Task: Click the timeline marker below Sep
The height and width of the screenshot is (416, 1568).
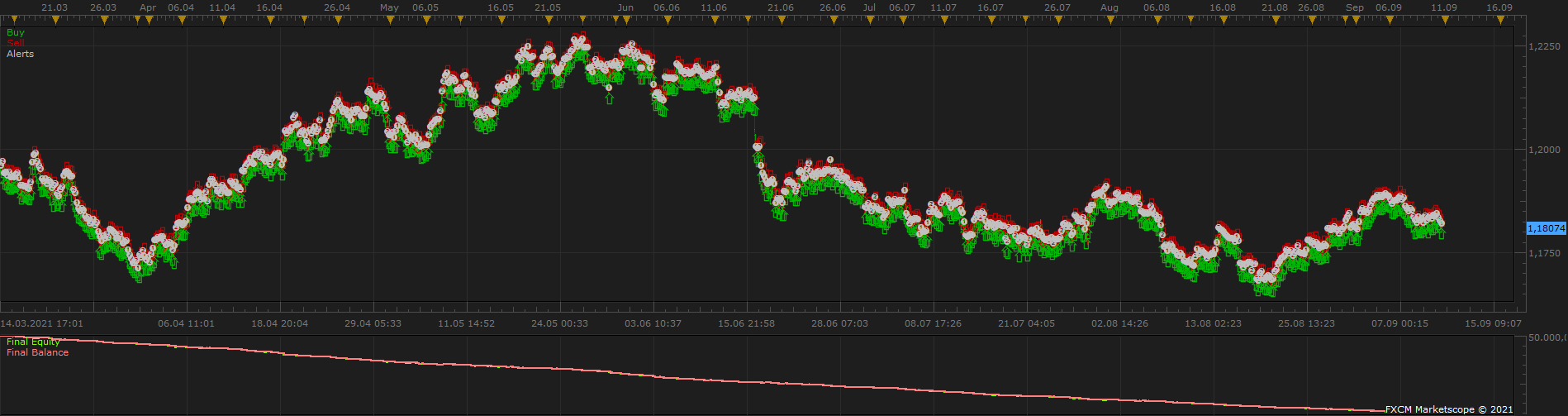Action: tap(1355, 20)
